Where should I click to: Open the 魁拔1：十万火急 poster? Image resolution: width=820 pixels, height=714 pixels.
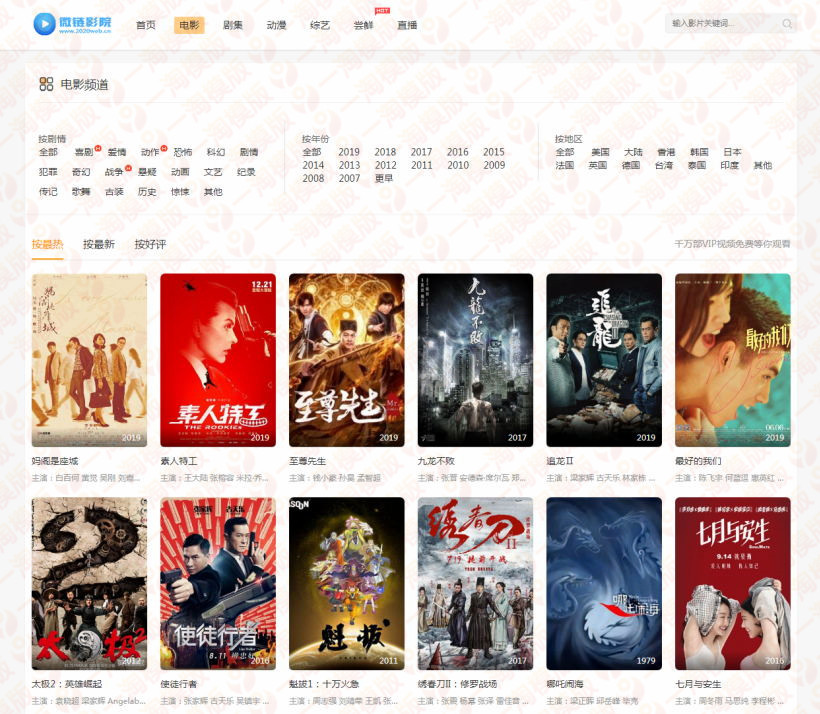pos(347,583)
